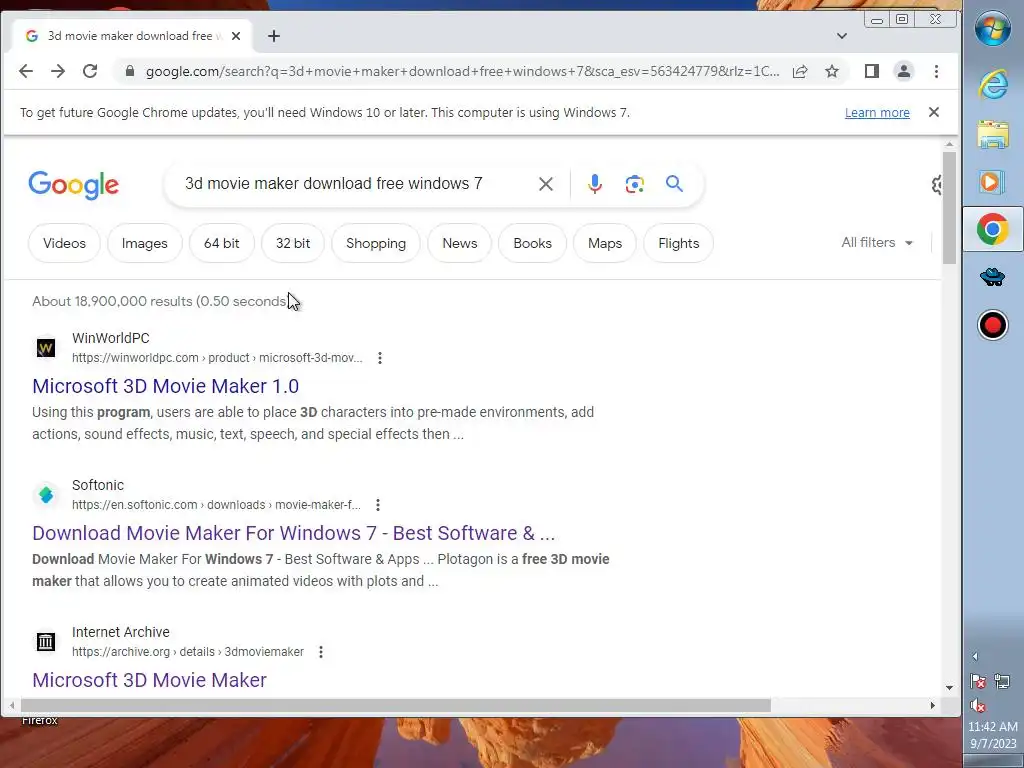Switch to Images results
Image resolution: width=1024 pixels, height=768 pixels.
point(144,243)
